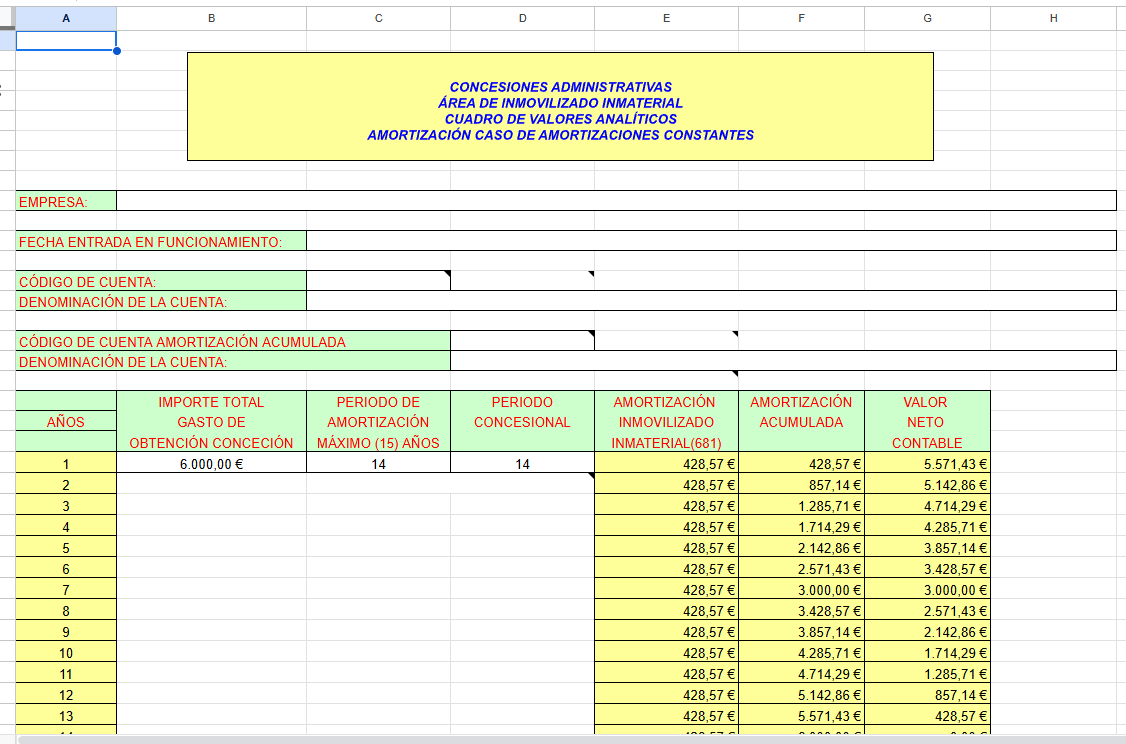Click the blue fill handle of cell A1
This screenshot has height=744, width=1126.
coord(116,50)
